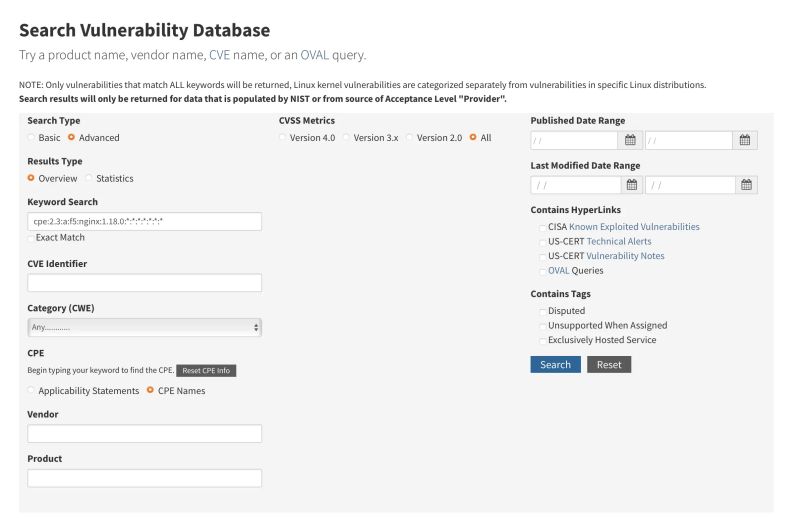Viewport: 800px width, 530px height.
Task: Click Last Modified end date field
Action: 690,185
